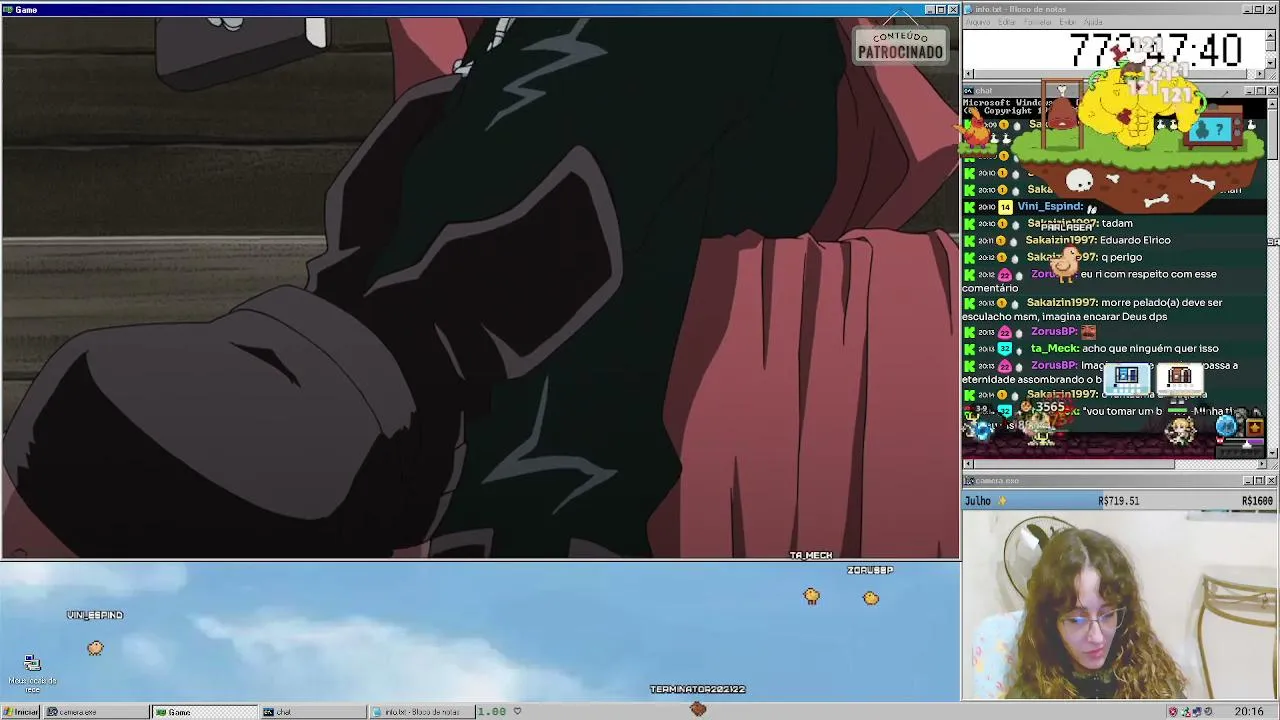Click the 'Julho' label in camera.exe

pyautogui.click(x=978, y=501)
